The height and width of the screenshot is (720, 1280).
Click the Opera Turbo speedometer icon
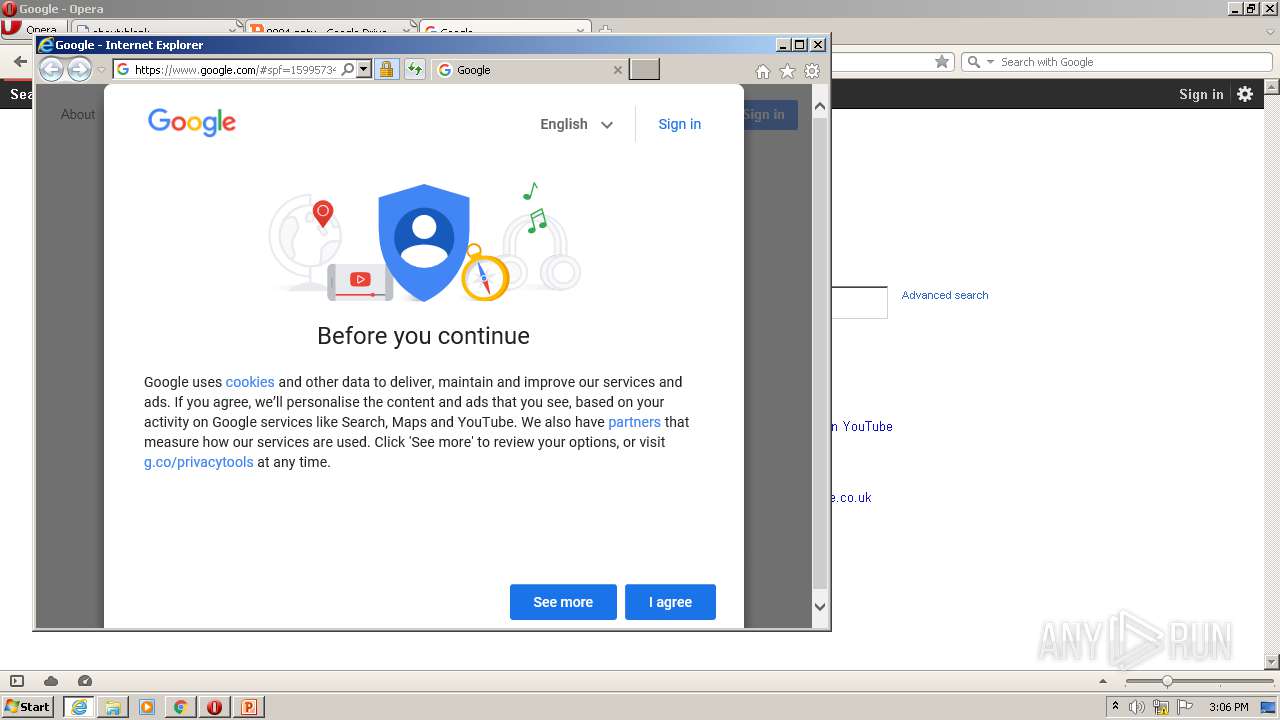(85, 681)
